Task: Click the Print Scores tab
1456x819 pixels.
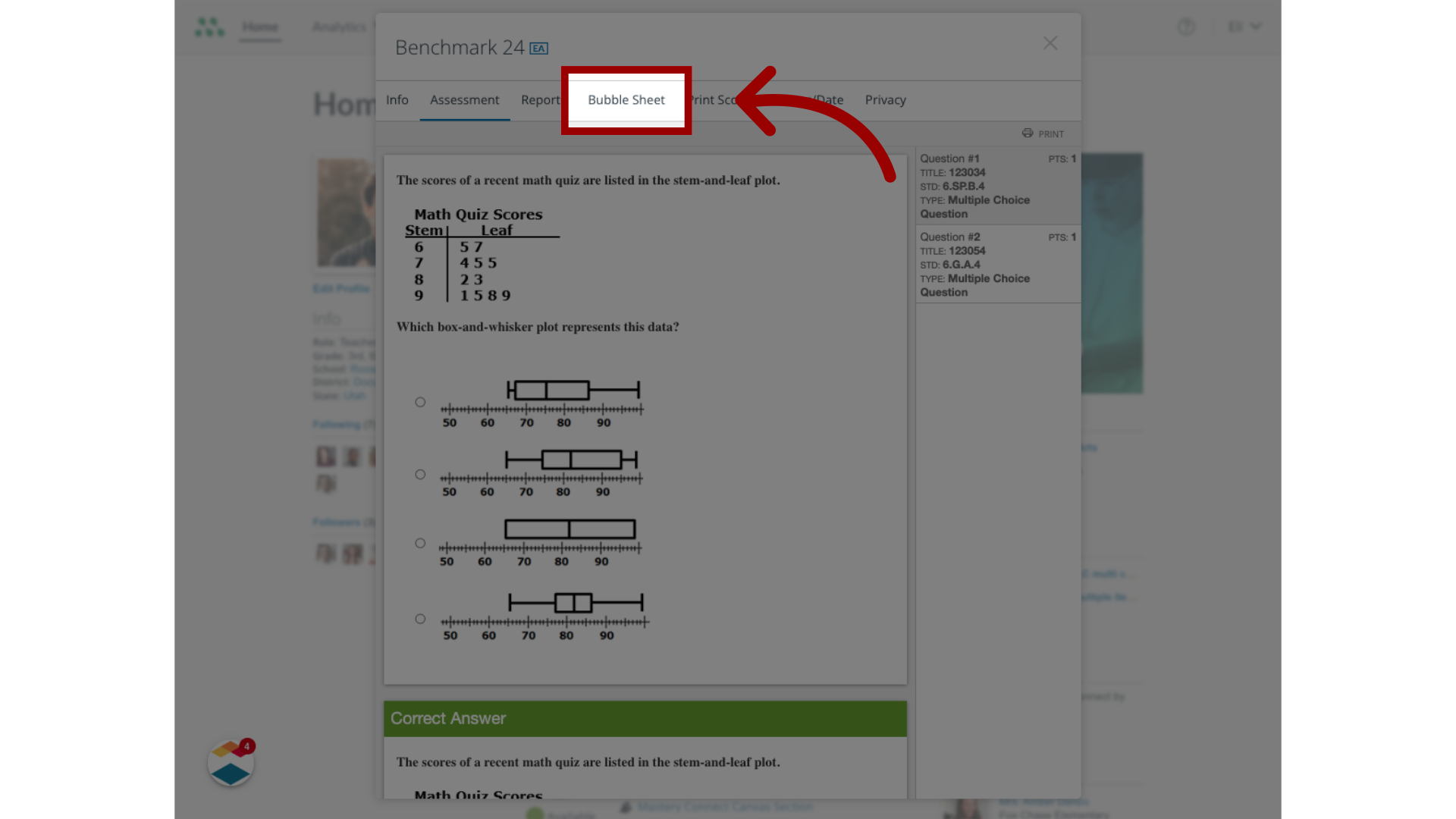Action: [720, 99]
